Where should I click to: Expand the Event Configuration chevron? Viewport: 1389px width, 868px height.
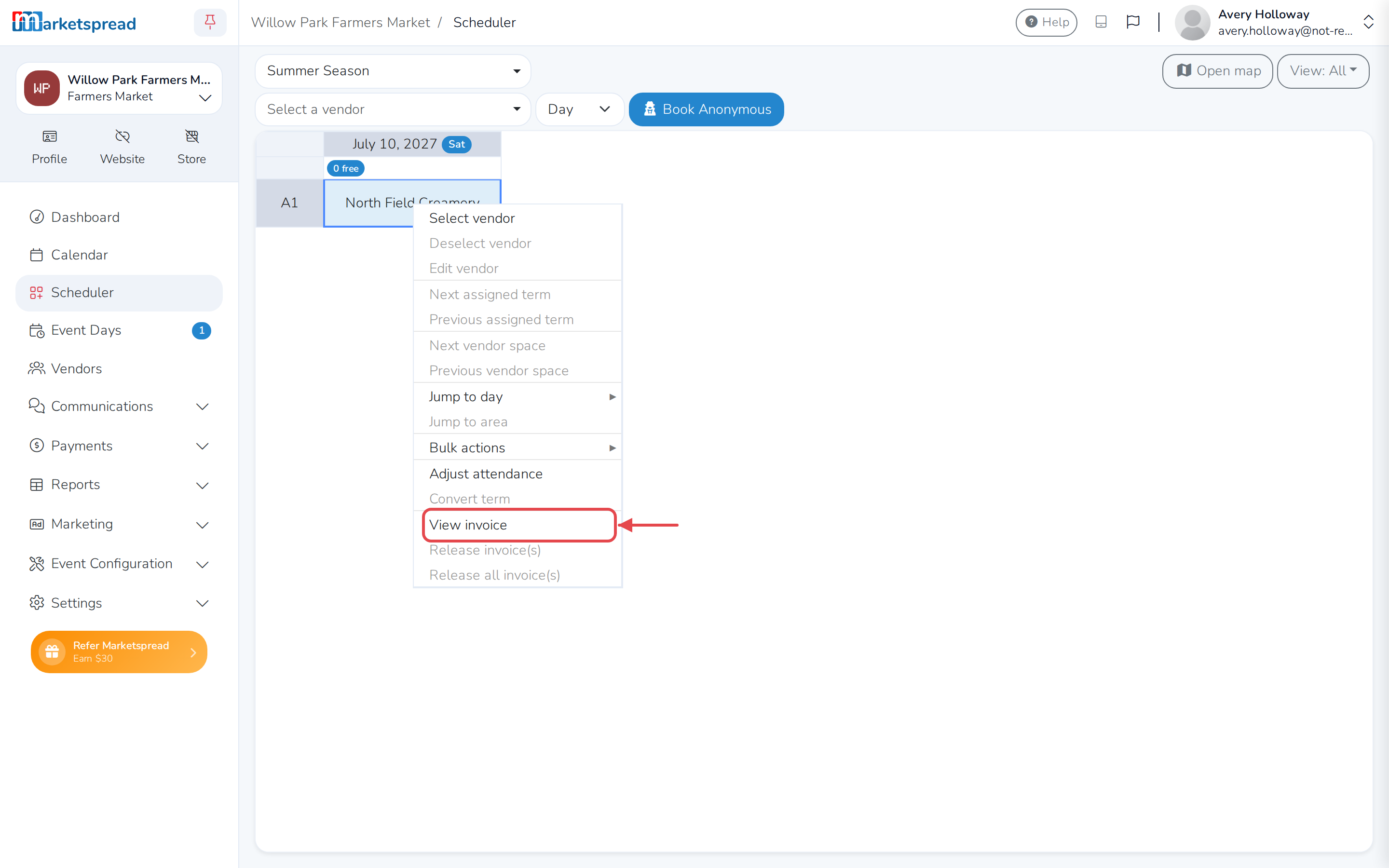[x=202, y=564]
